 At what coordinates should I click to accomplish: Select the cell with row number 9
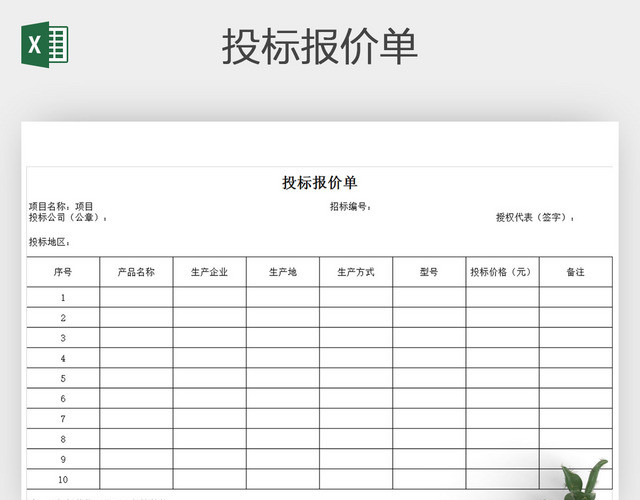coord(63,459)
